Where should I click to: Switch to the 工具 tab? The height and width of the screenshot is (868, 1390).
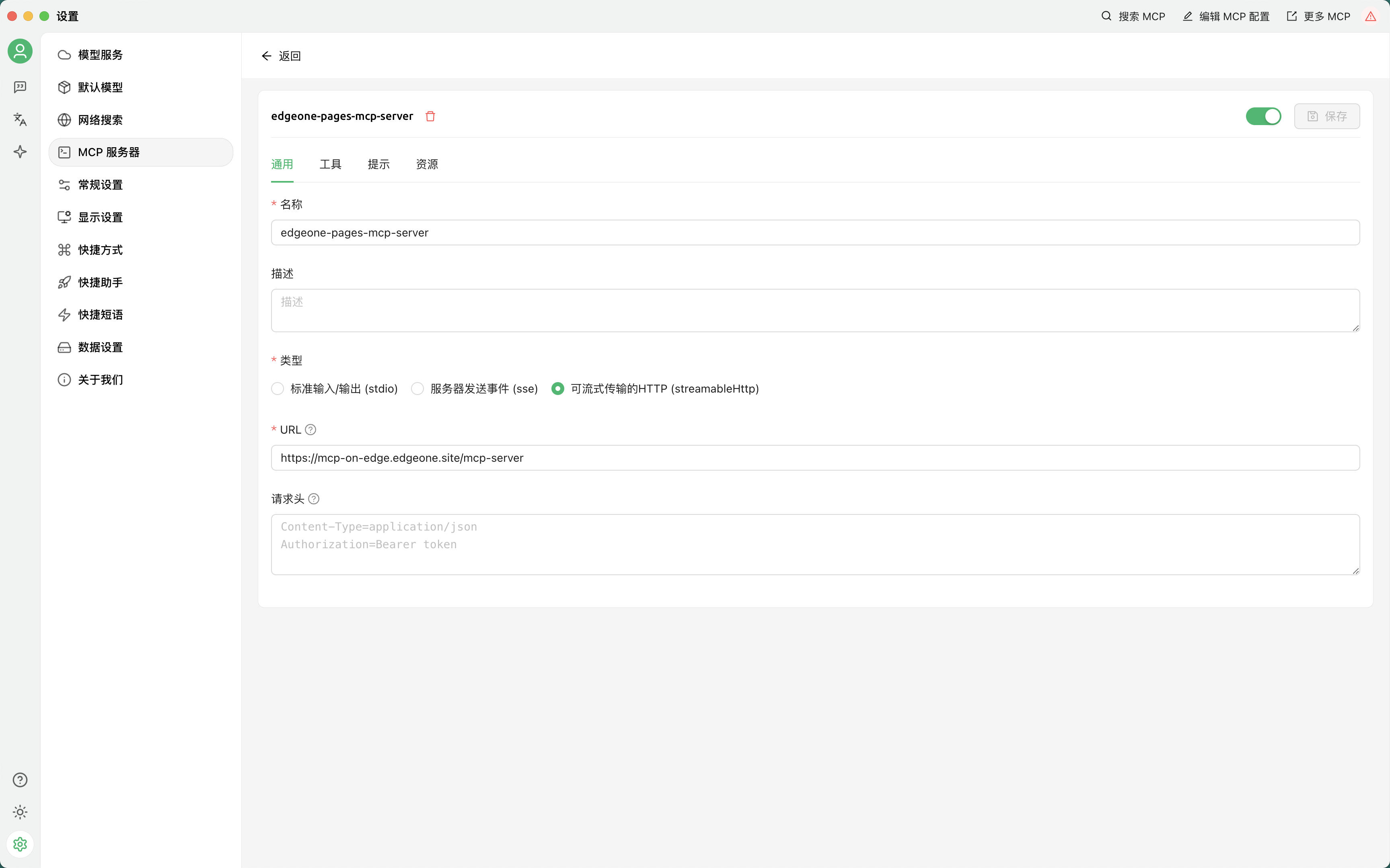(330, 164)
